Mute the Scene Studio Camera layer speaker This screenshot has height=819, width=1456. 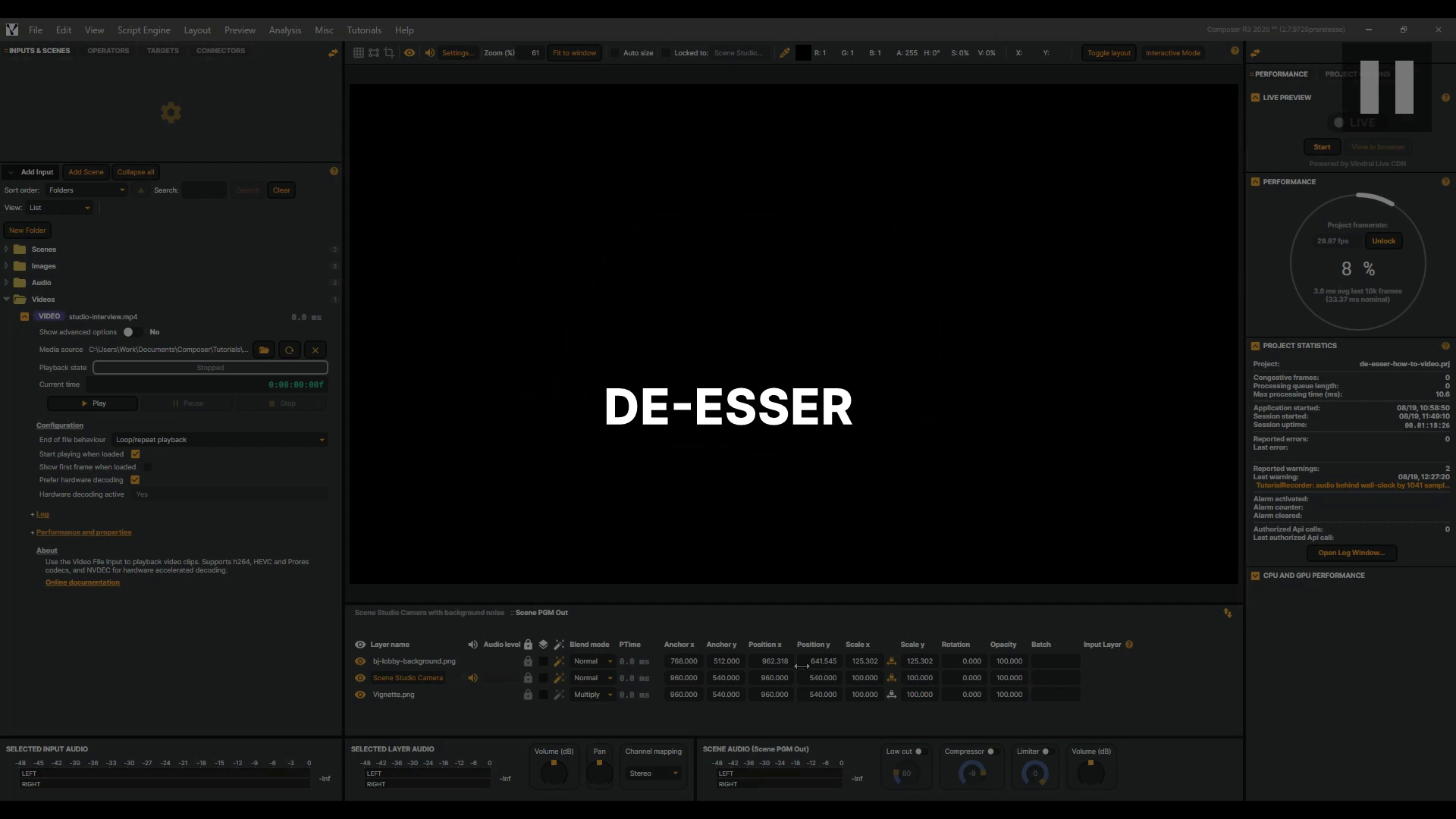(x=472, y=678)
